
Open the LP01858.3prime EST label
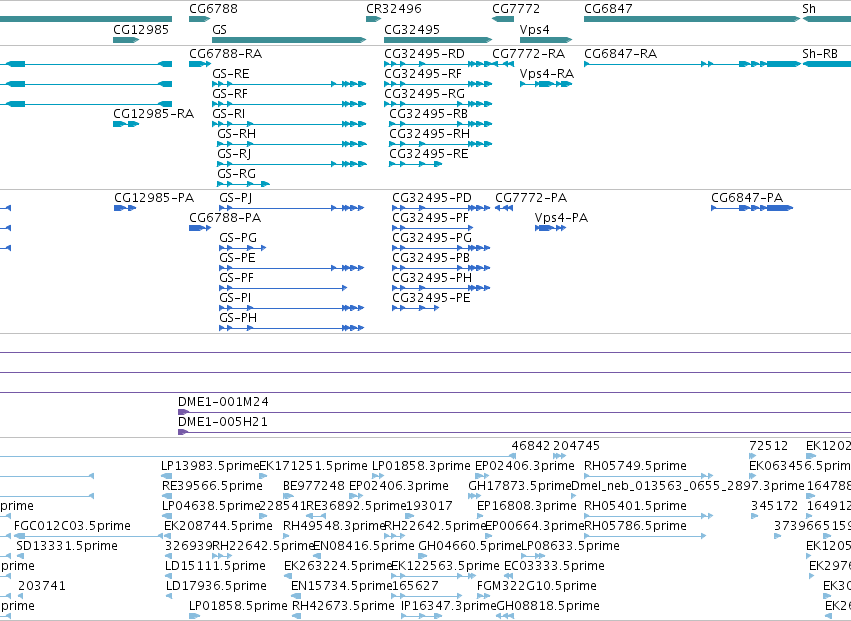coord(421,466)
